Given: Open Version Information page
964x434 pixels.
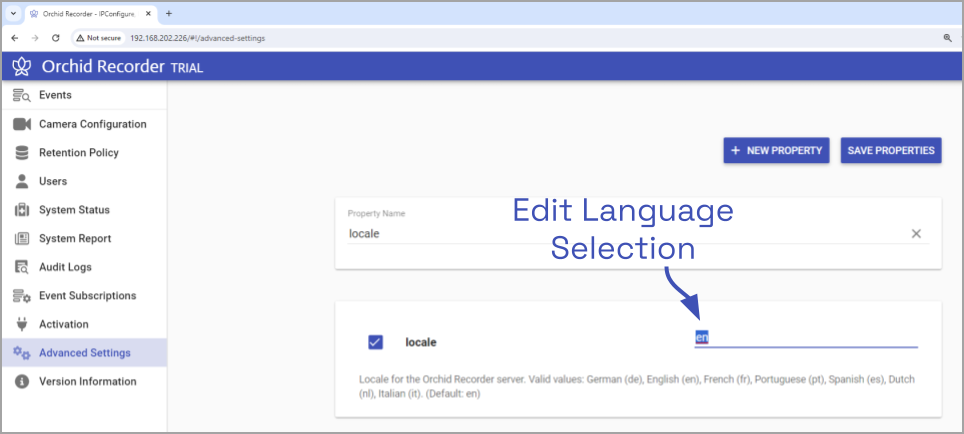Looking at the screenshot, I should pyautogui.click(x=84, y=381).
